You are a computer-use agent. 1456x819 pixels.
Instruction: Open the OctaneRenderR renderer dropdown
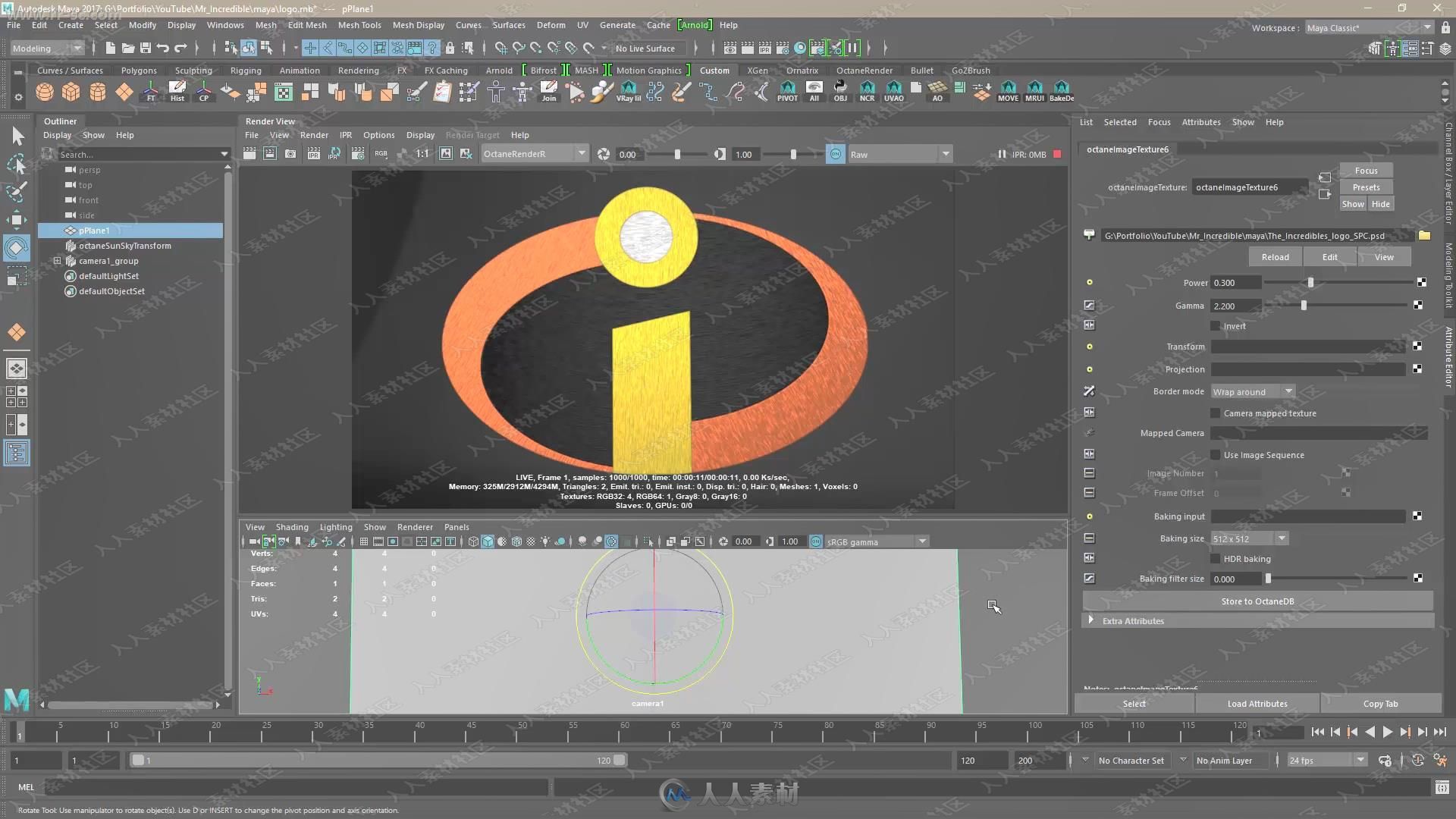click(534, 154)
